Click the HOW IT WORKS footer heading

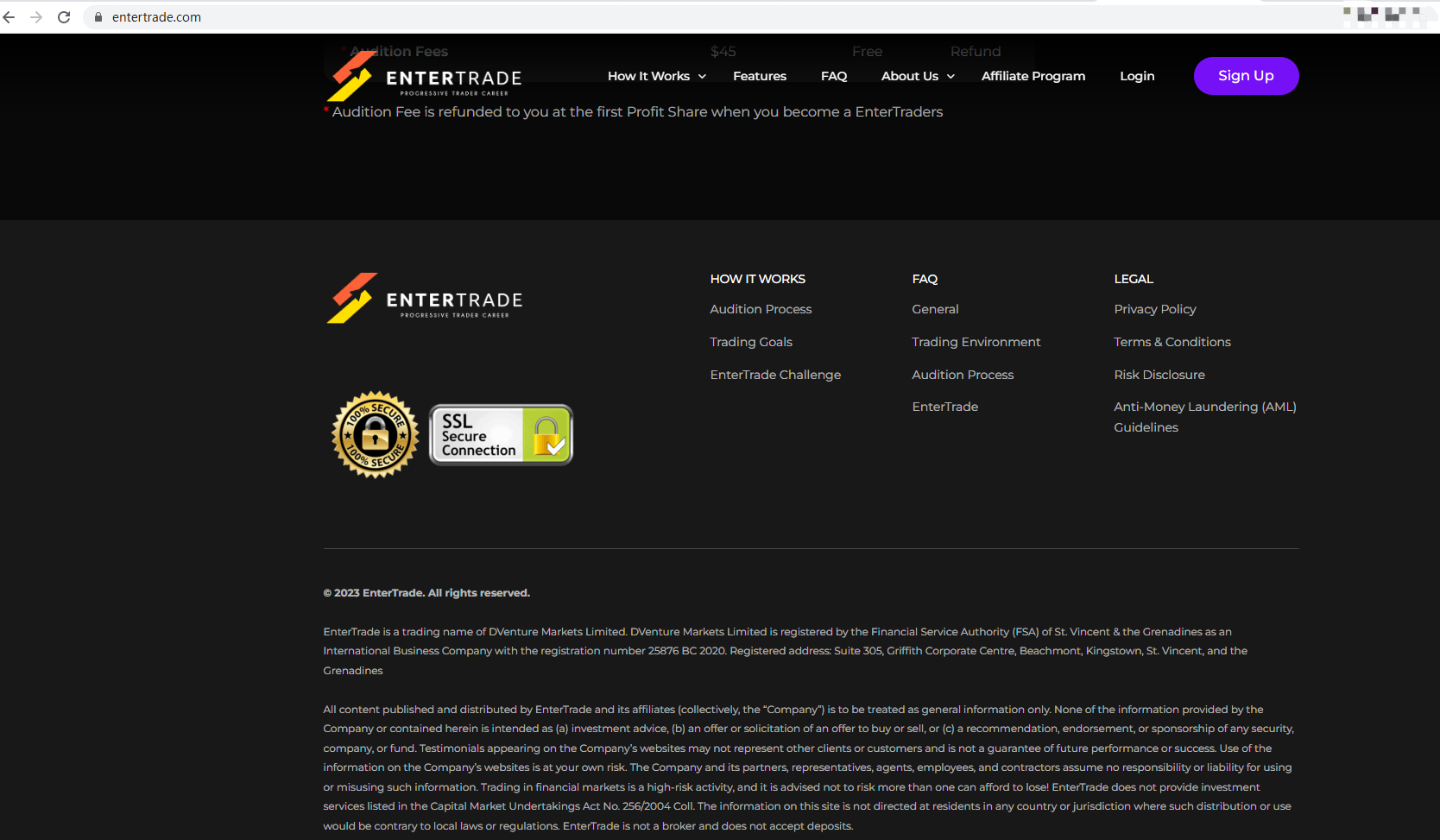[x=758, y=279]
